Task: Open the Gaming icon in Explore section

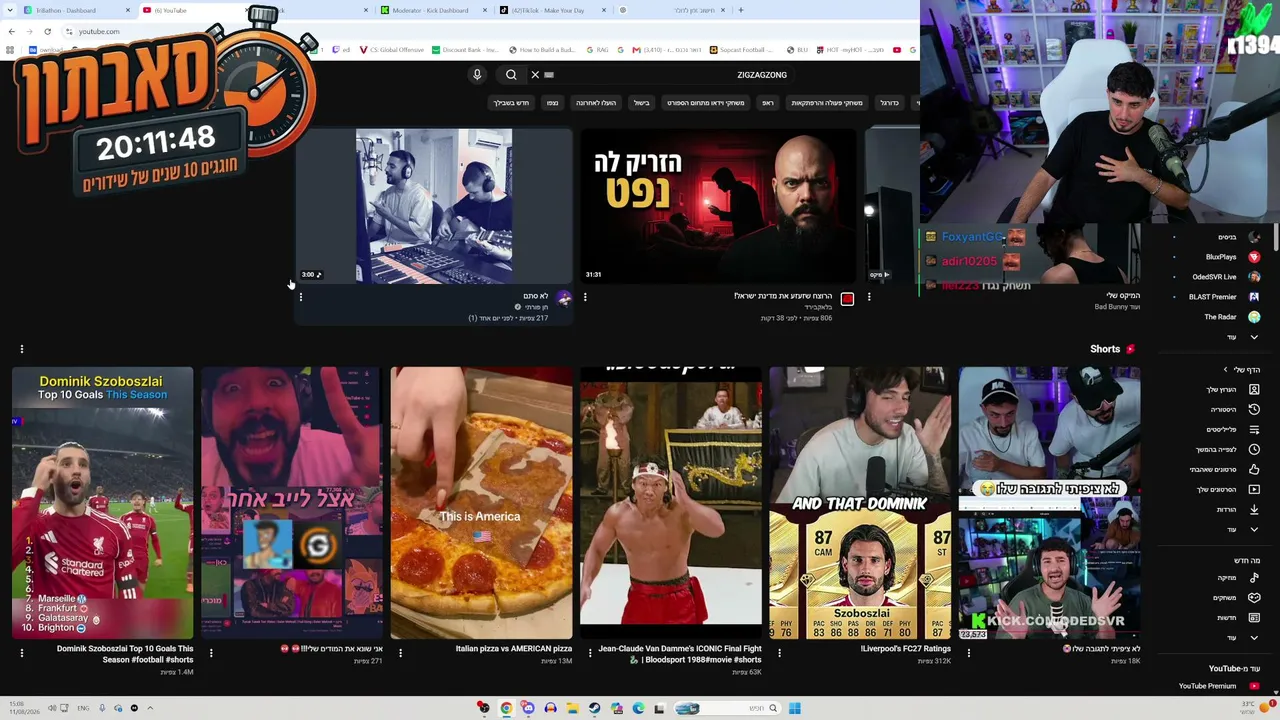Action: point(1254,597)
